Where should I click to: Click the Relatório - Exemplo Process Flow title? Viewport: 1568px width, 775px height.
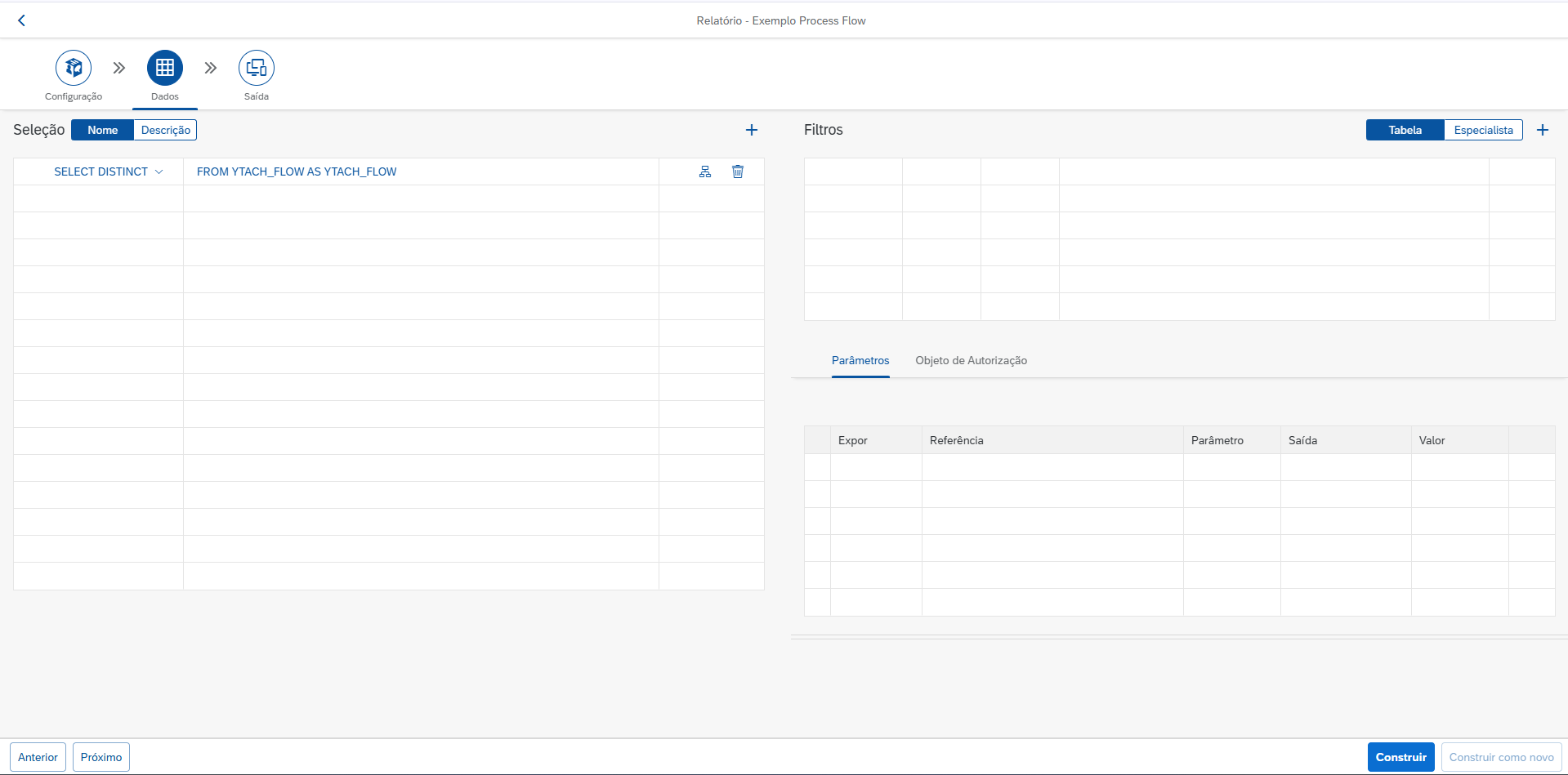781,20
